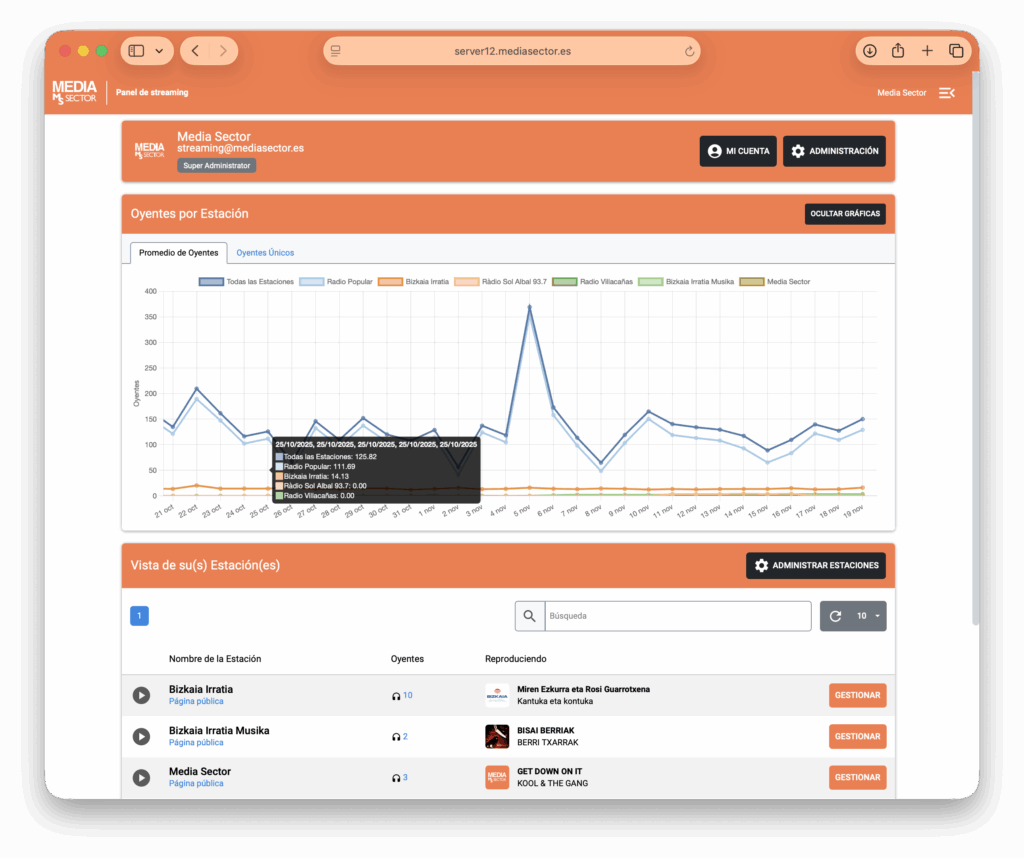This screenshot has height=858, width=1024.
Task: Open Safari tab overview icon
Action: (x=956, y=51)
